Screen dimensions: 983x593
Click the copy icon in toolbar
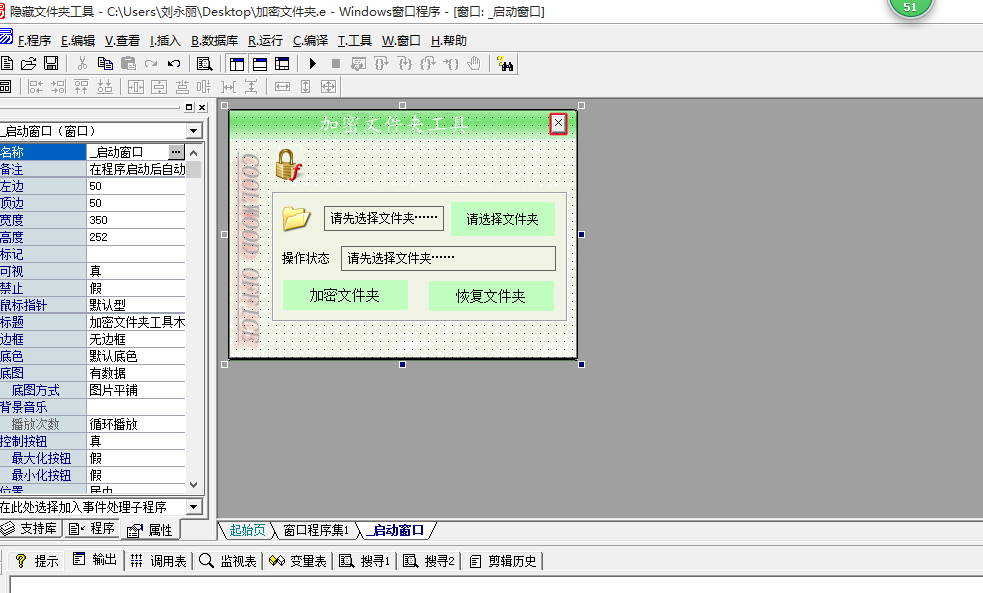[105, 63]
